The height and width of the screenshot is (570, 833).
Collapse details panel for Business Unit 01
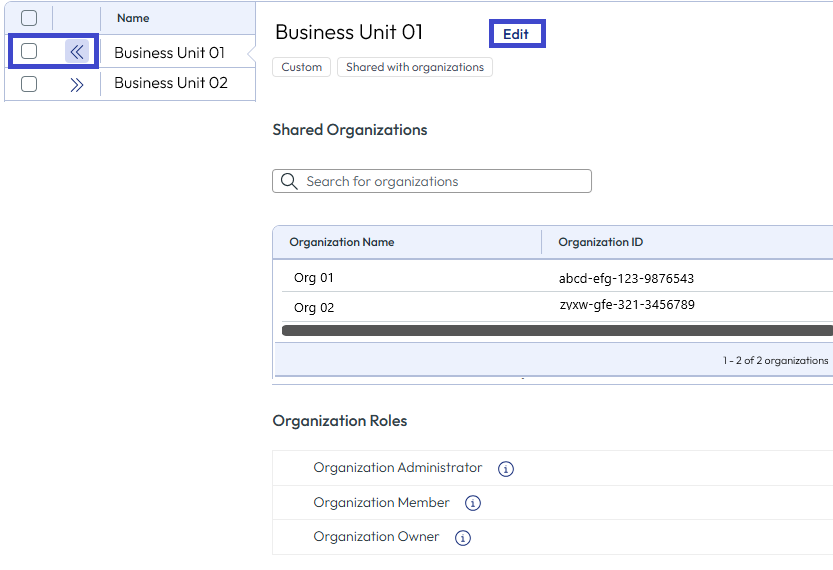77,52
